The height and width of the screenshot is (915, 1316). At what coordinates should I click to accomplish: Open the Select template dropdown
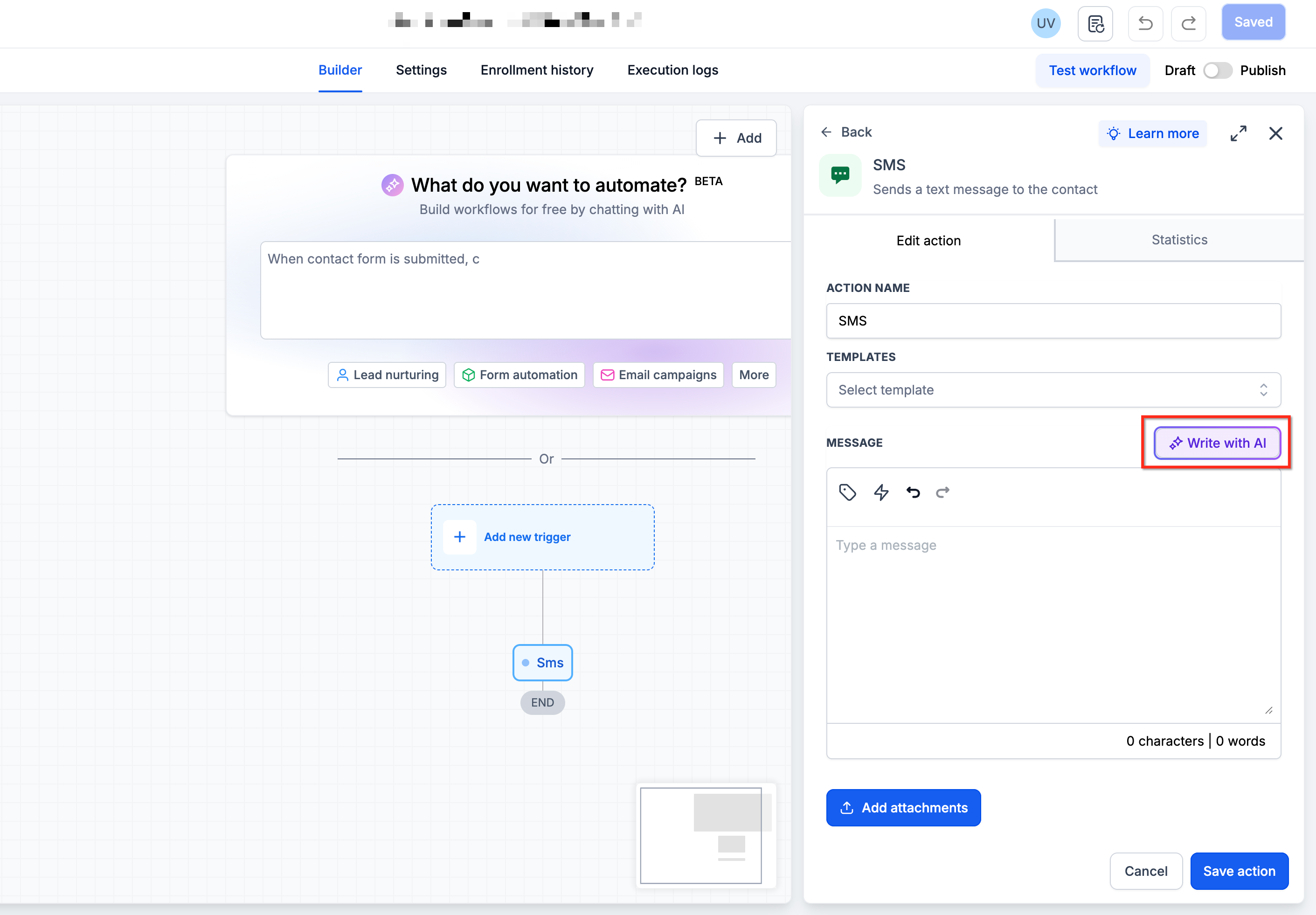click(1053, 390)
